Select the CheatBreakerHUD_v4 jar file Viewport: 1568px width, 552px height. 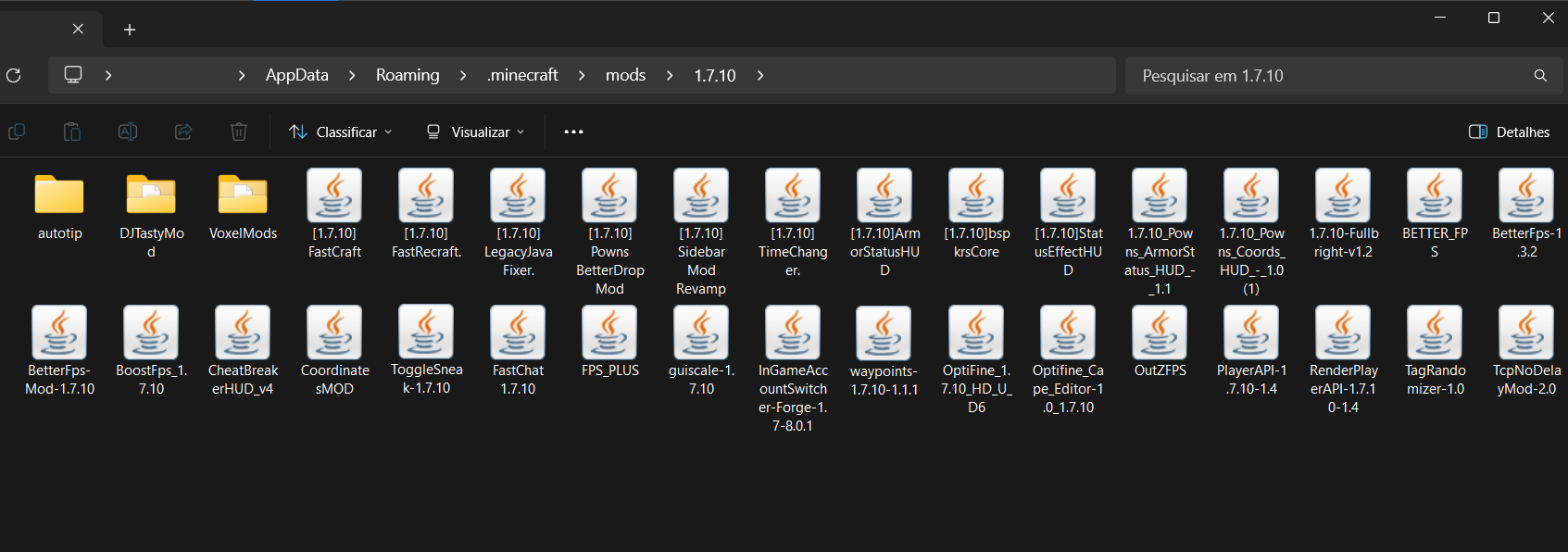pos(243,352)
